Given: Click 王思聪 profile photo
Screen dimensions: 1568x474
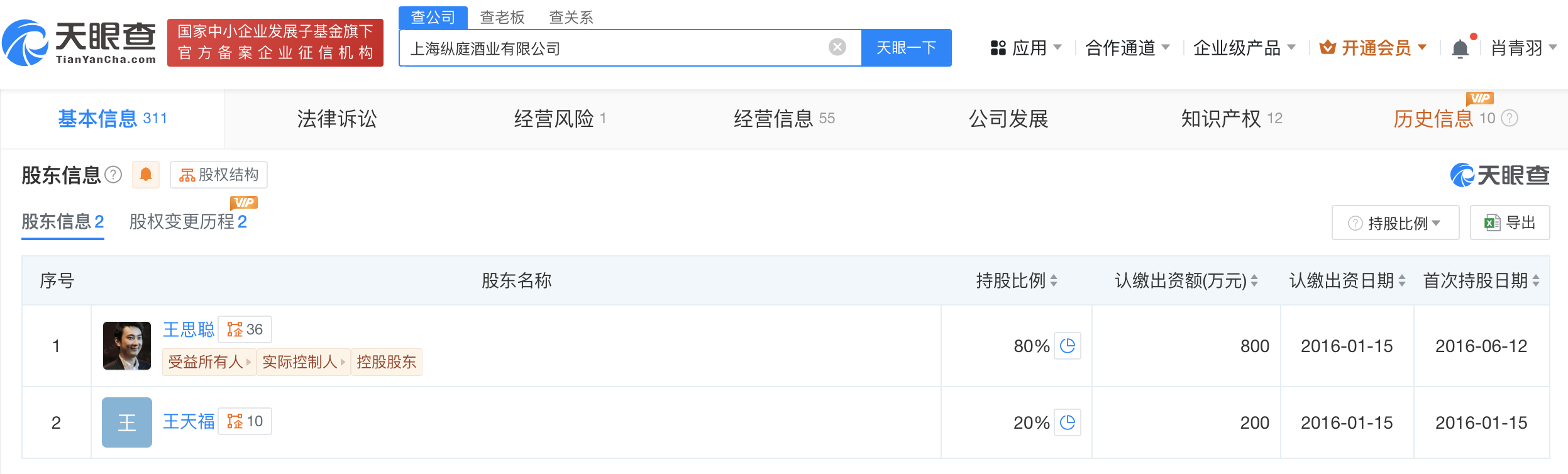Looking at the screenshot, I should click(x=127, y=346).
